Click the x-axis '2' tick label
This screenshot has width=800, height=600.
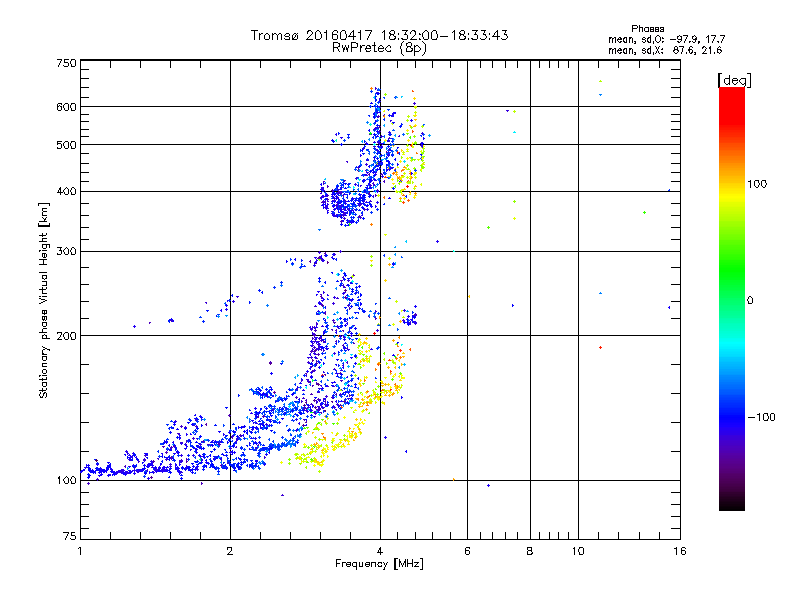point(230,551)
